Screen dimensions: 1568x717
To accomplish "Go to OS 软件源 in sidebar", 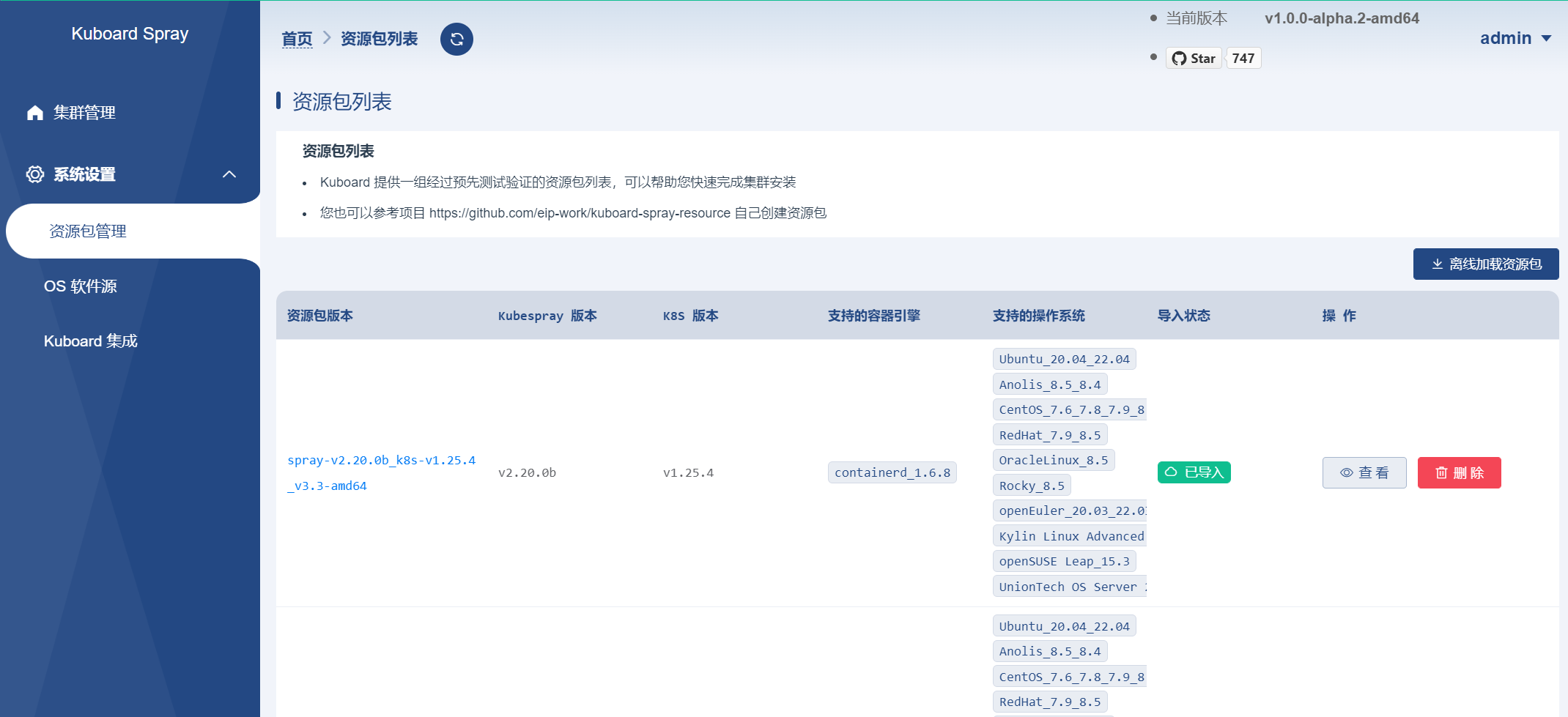I will [81, 286].
